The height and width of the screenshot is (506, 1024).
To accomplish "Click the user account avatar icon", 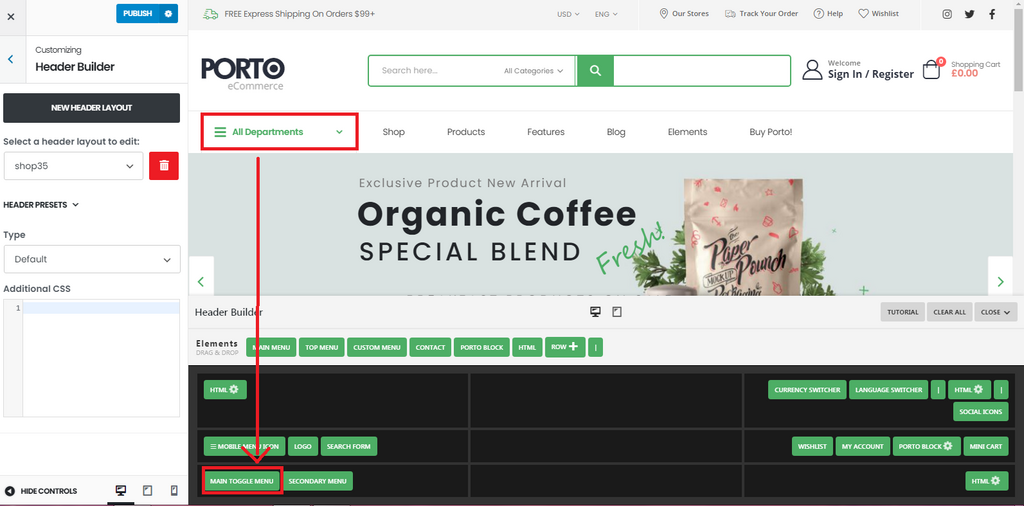I will (812, 70).
